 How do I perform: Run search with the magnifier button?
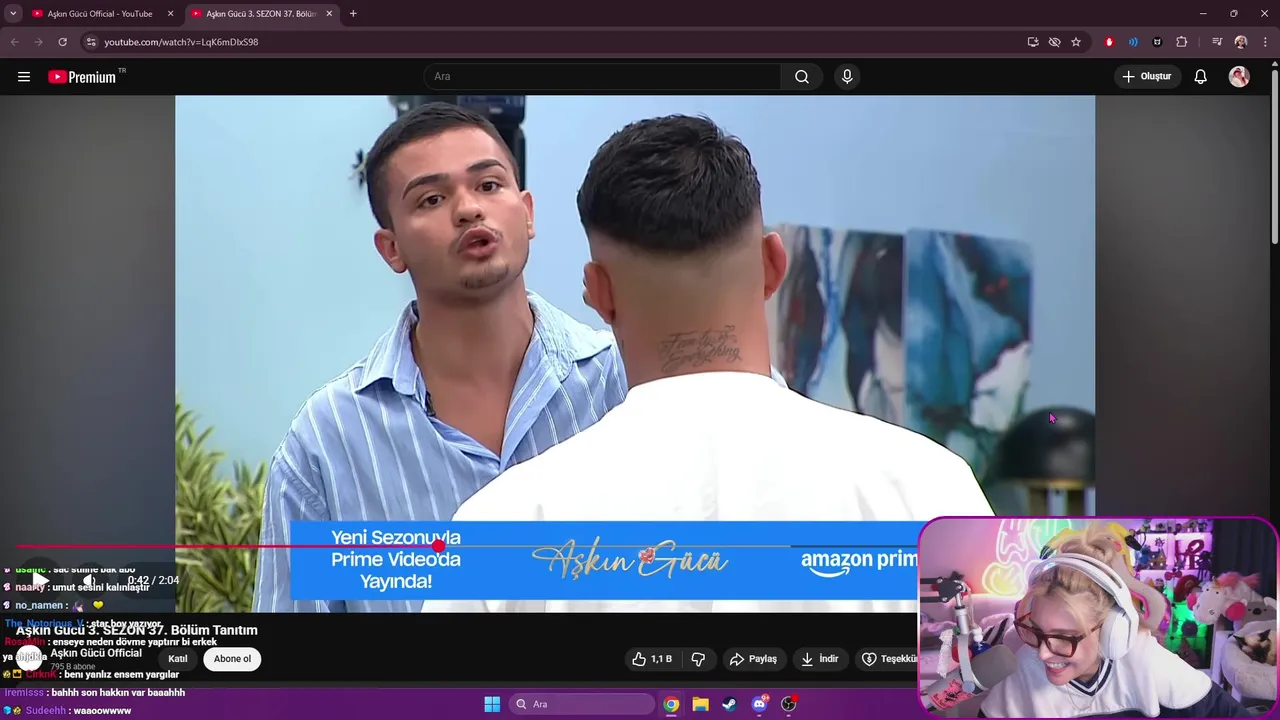pyautogui.click(x=802, y=77)
